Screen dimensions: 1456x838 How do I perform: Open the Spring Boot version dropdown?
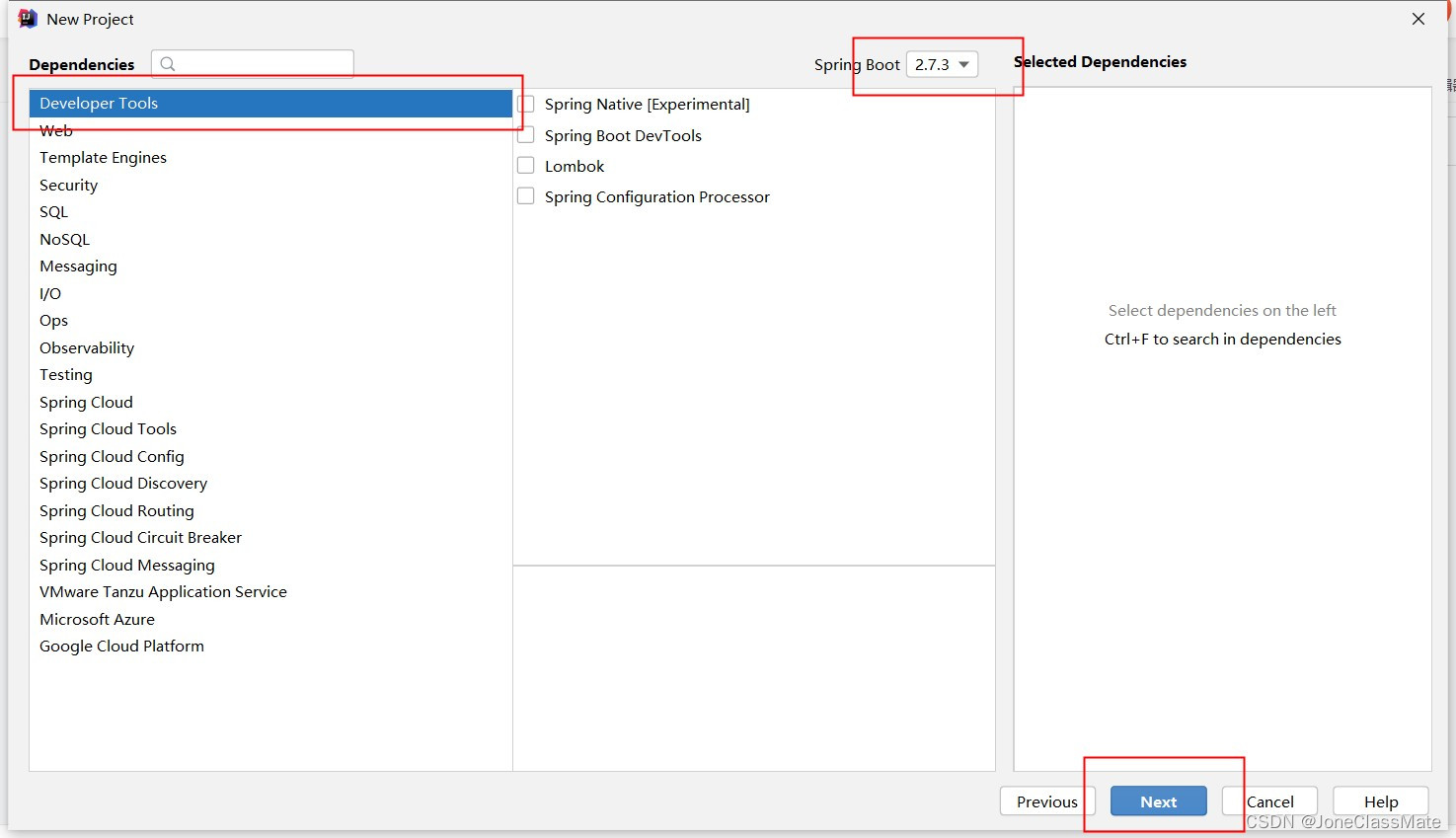click(x=942, y=64)
